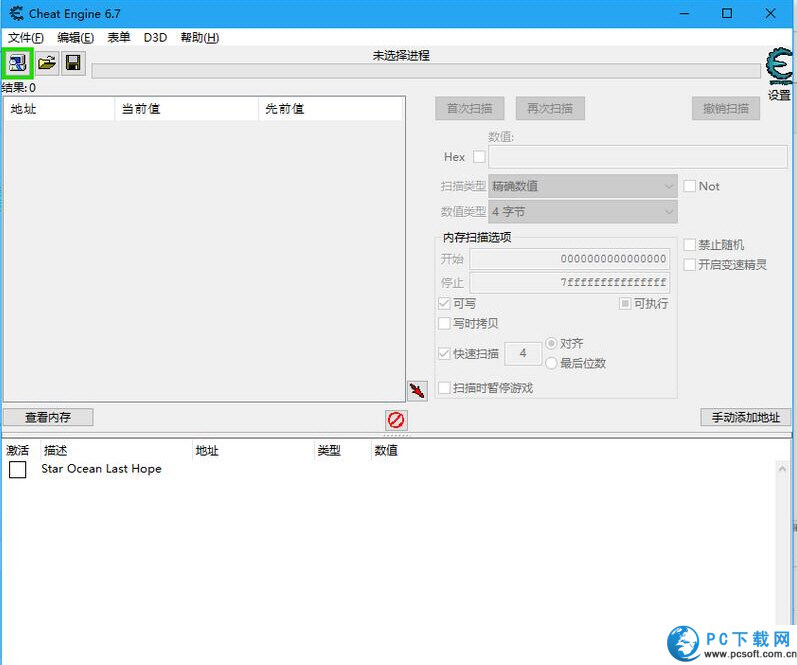
Task: Click the scan progress bar
Action: (x=426, y=71)
